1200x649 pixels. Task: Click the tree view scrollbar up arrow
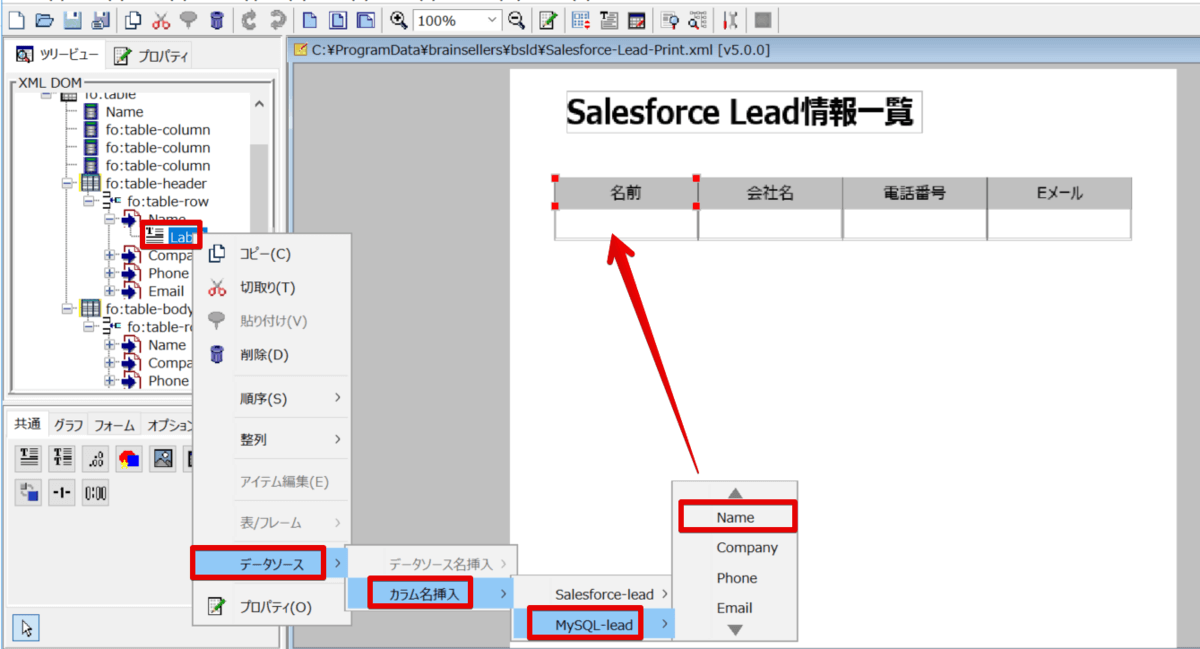pyautogui.click(x=259, y=104)
